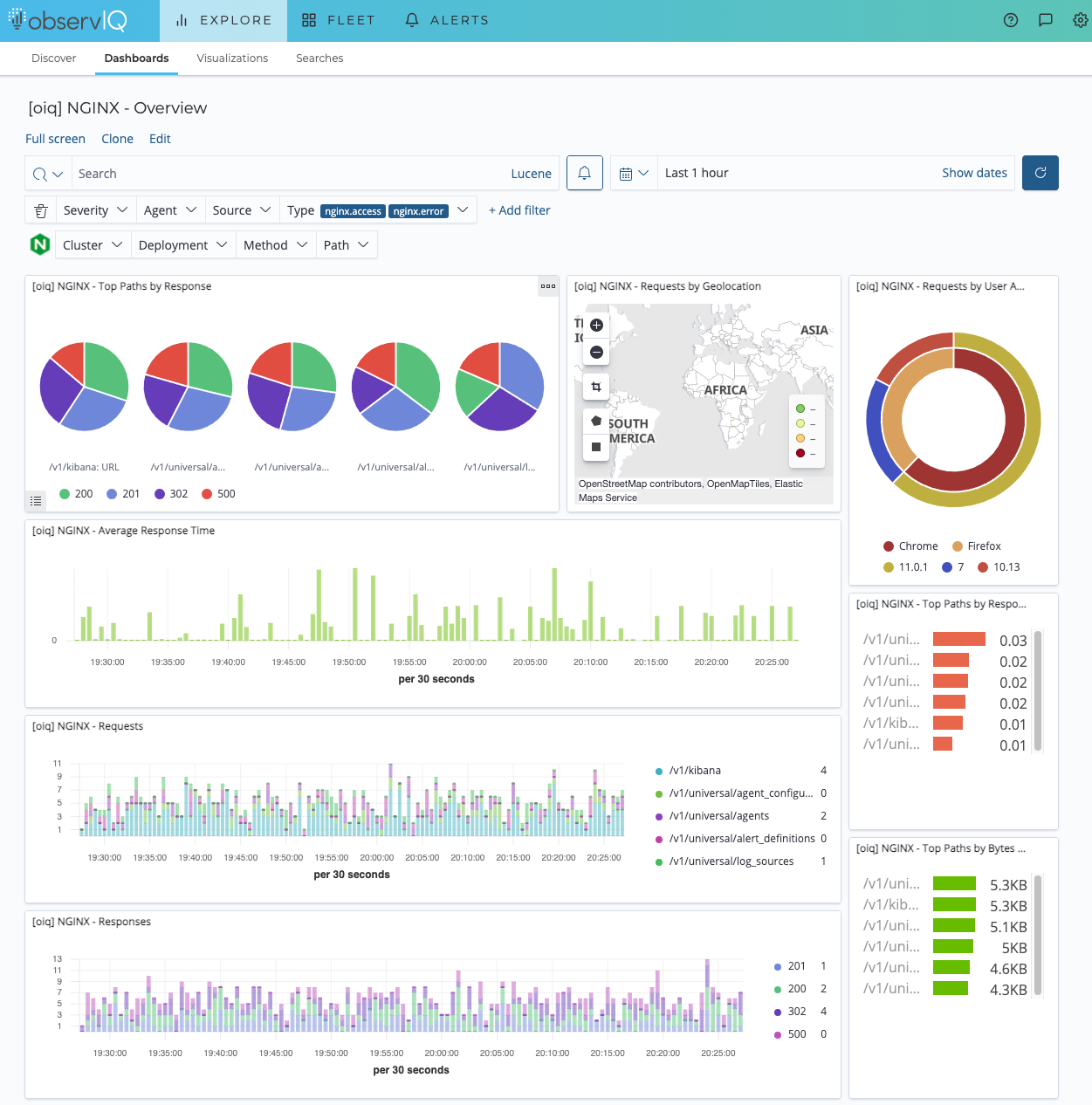Click the map zoom in button
The height and width of the screenshot is (1105, 1092).
click(596, 325)
